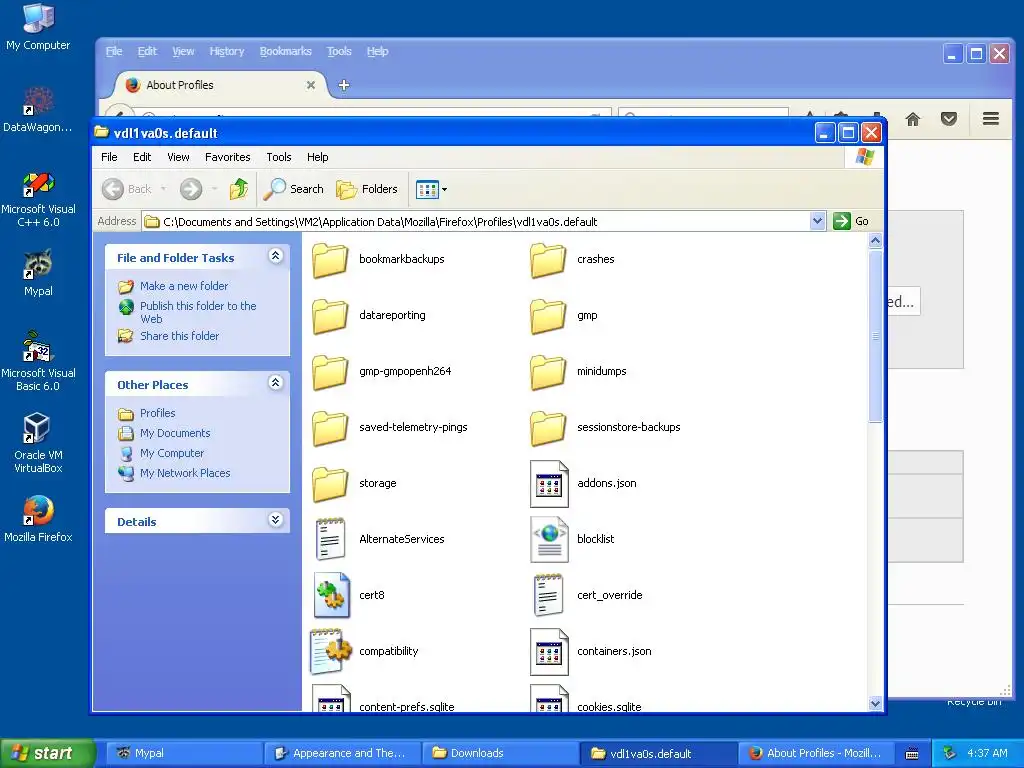Open new tab in Firefox

point(344,85)
